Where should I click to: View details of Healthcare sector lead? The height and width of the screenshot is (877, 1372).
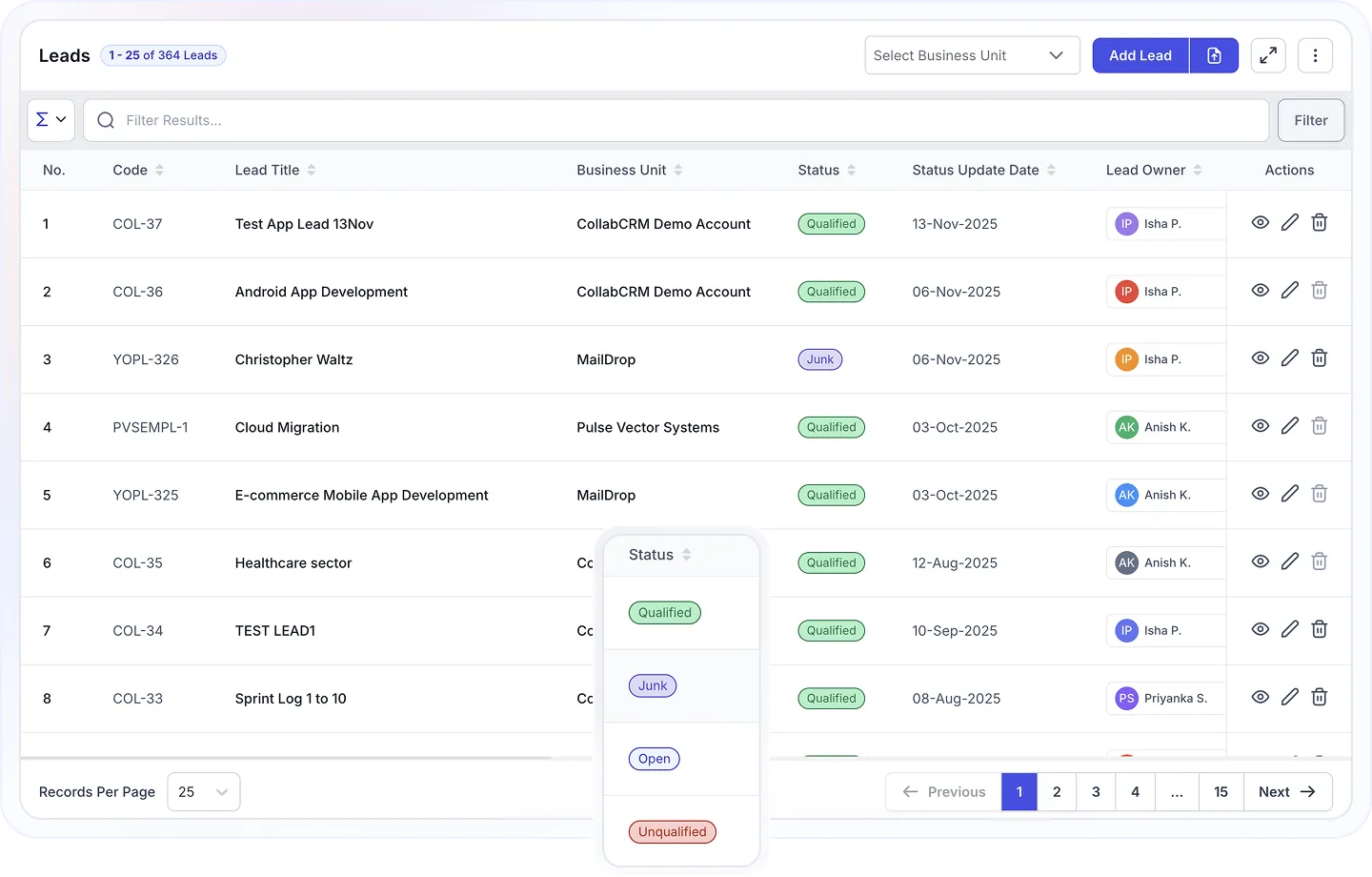click(x=1260, y=561)
